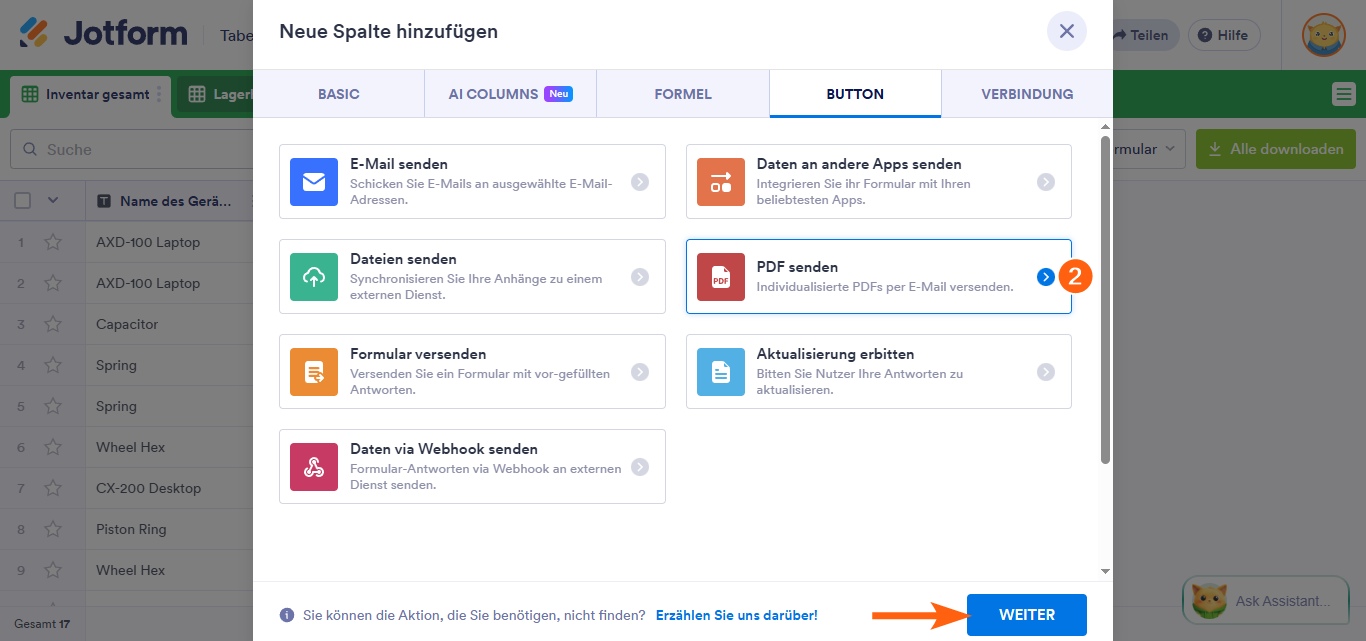Screen dimensions: 1366x641
Task: Click the blue arrow on PDF senden
Action: coord(1045,277)
